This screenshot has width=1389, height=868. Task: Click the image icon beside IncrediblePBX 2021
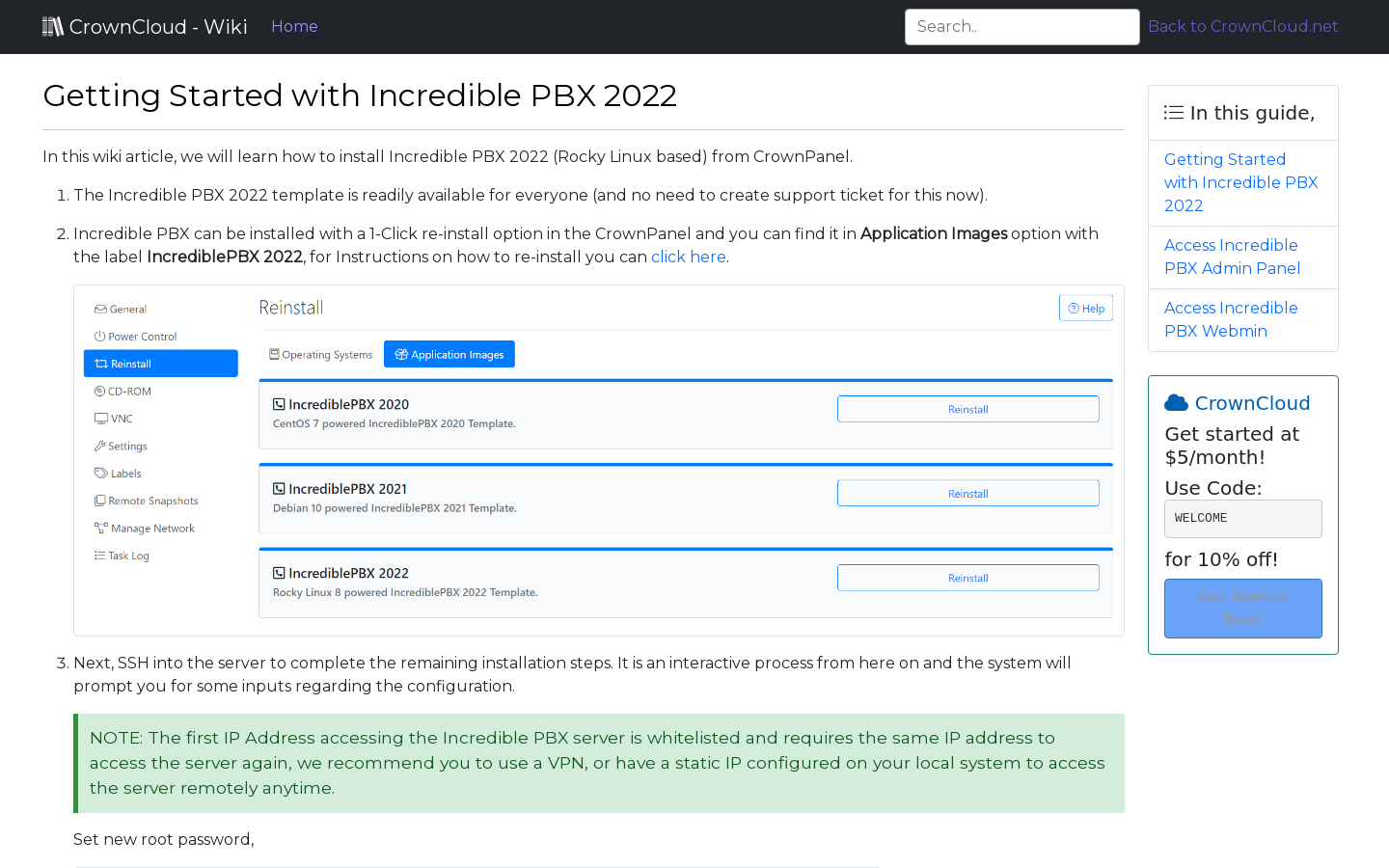279,489
